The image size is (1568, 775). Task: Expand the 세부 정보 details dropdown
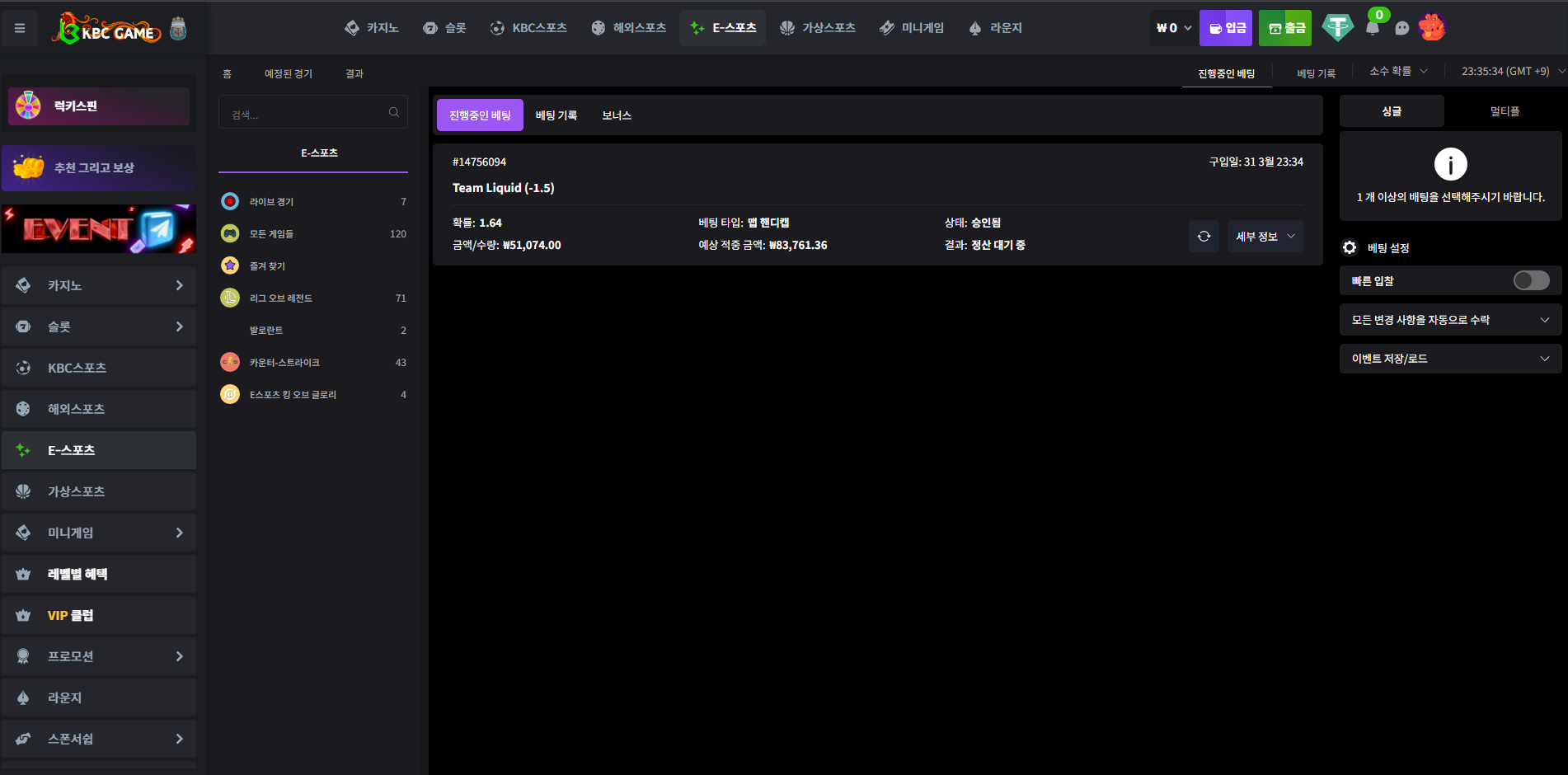(1265, 237)
